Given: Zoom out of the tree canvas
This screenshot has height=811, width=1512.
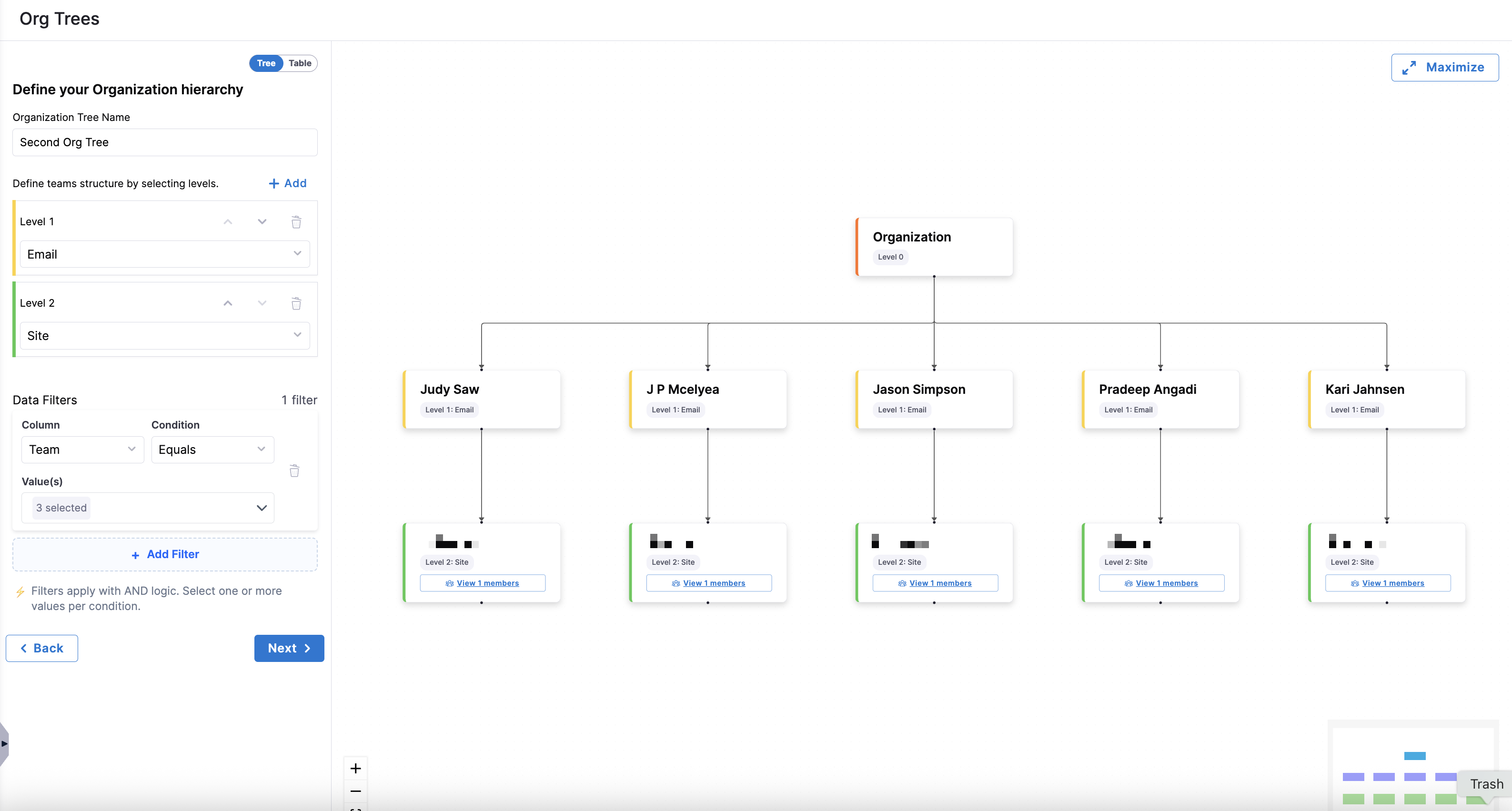Looking at the screenshot, I should [x=356, y=791].
